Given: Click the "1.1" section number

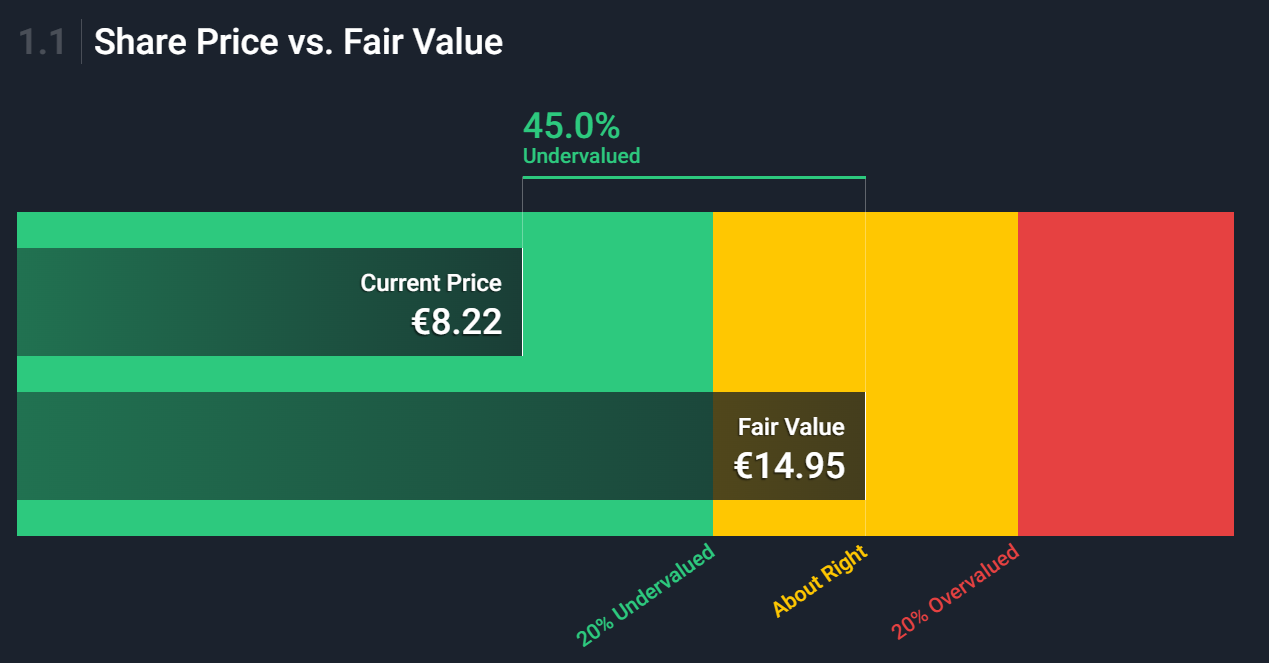Looking at the screenshot, I should coord(42,42).
